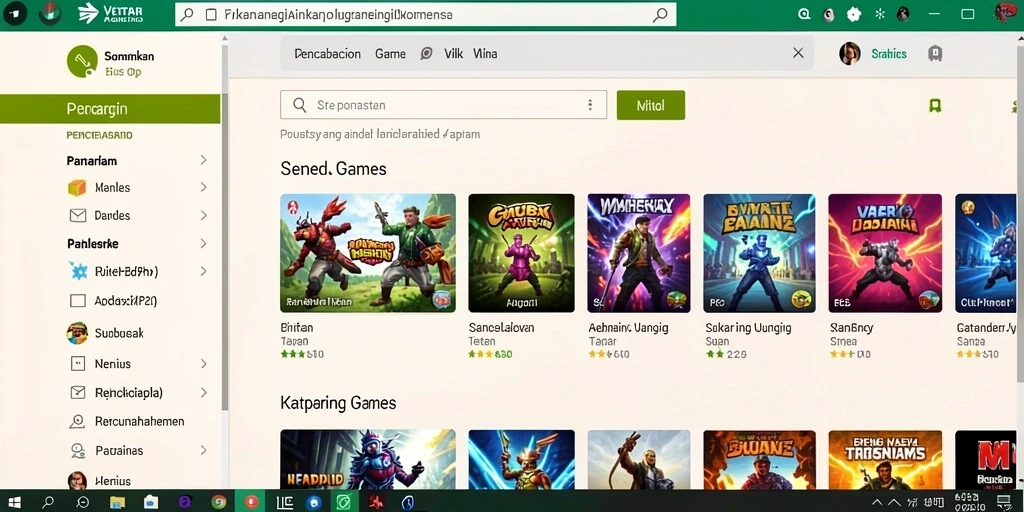Click the PERCIBASAND sidebar label

pos(99,135)
